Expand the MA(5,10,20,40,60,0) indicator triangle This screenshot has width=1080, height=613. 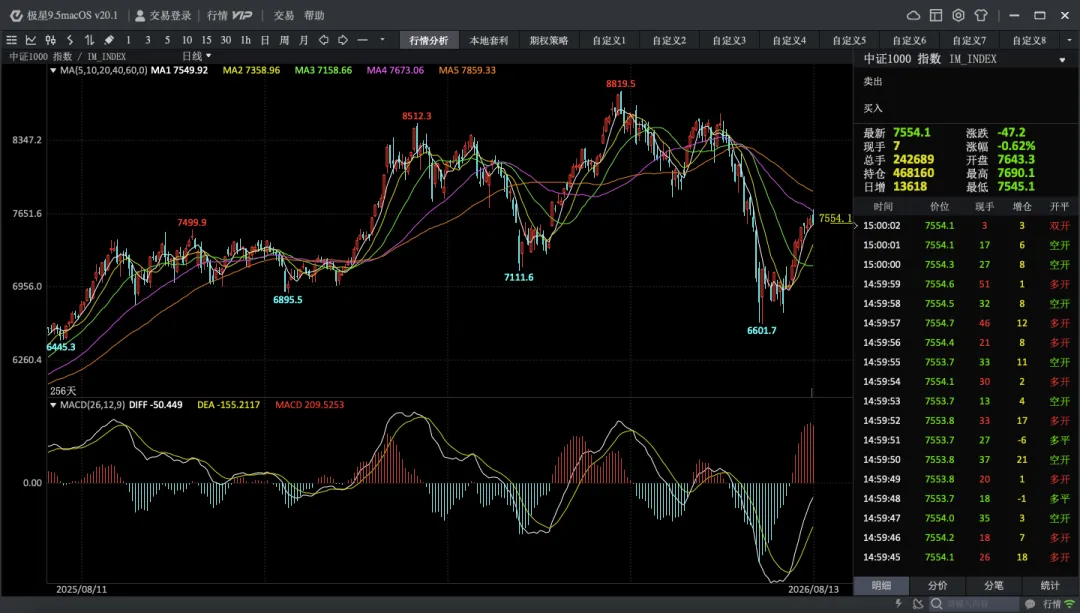[x=53, y=70]
